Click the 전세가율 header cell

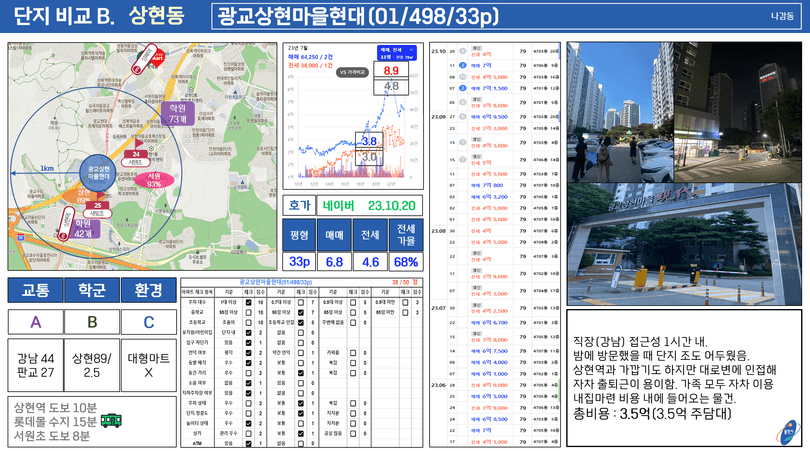(406, 235)
